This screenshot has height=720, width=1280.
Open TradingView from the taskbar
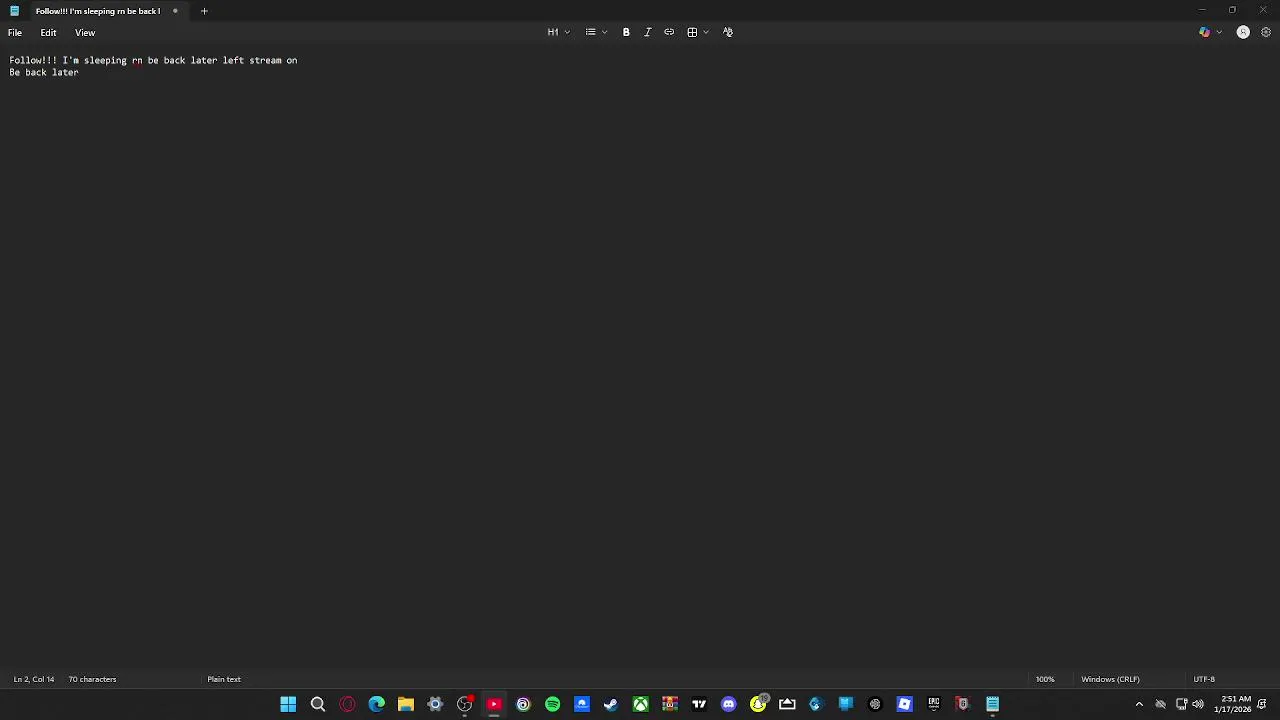(699, 705)
